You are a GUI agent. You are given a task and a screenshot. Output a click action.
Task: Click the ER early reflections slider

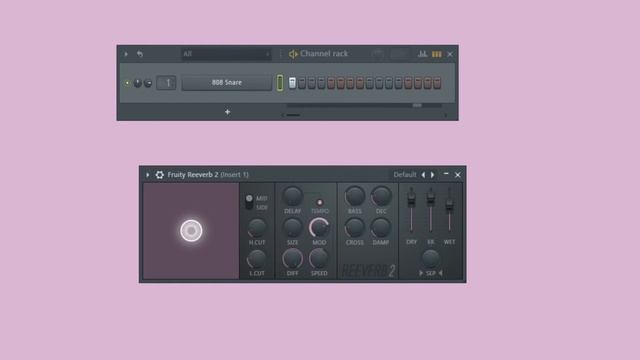pos(430,199)
